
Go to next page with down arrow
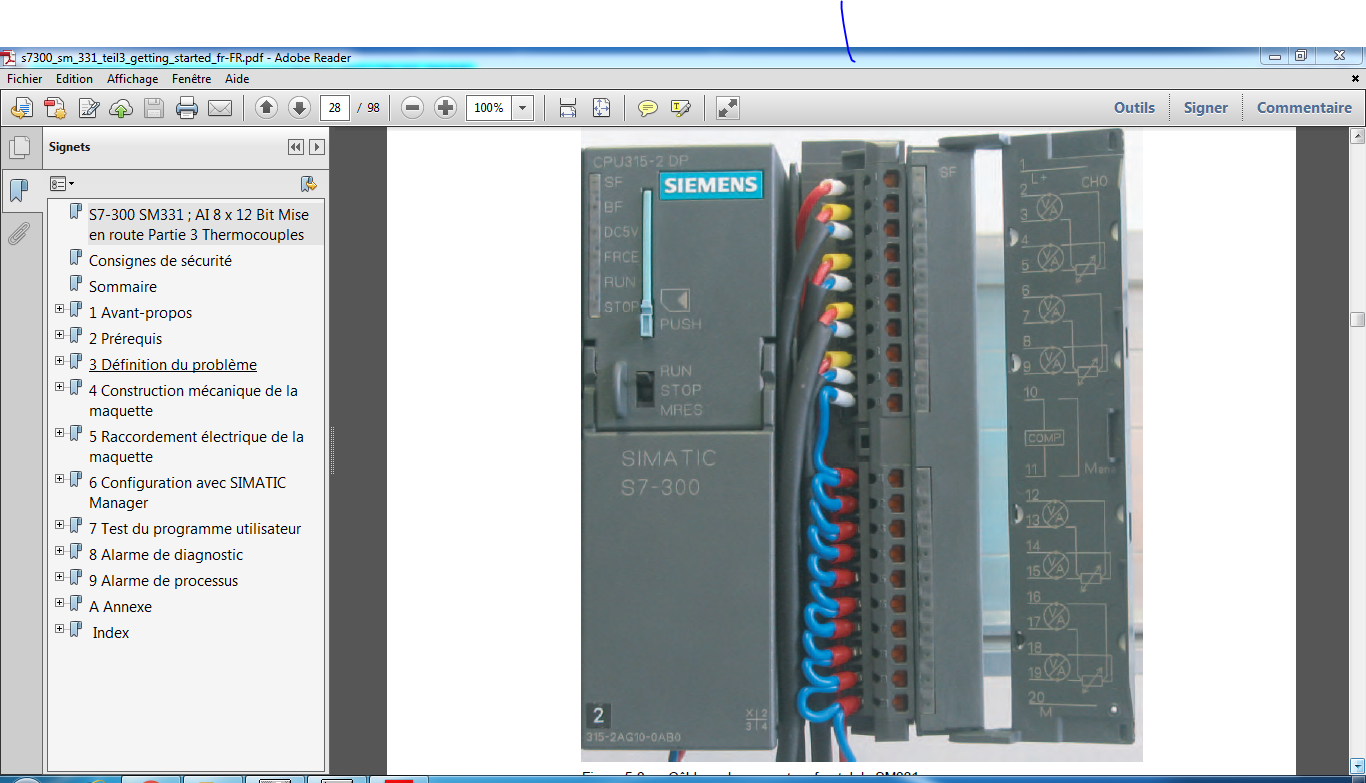pos(299,108)
